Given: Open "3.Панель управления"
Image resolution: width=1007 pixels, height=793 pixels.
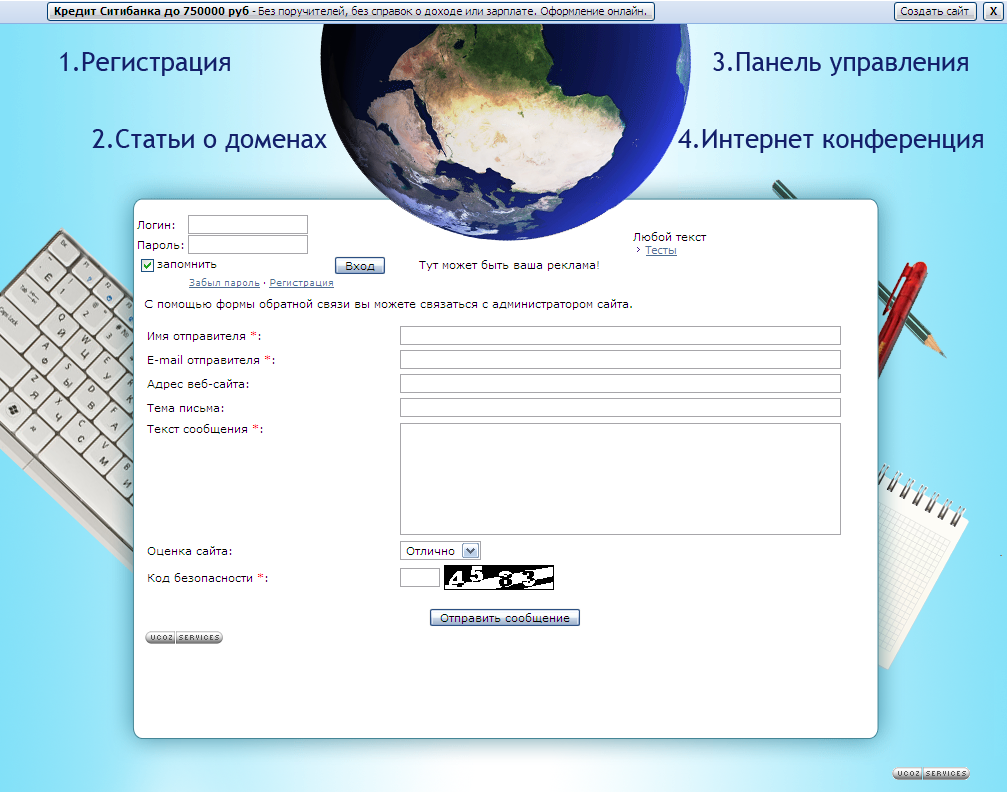Looking at the screenshot, I should click(x=841, y=62).
